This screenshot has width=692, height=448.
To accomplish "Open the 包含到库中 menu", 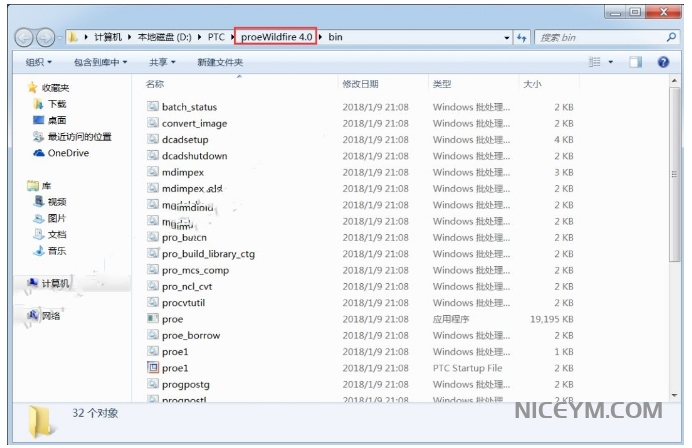I will (100, 62).
